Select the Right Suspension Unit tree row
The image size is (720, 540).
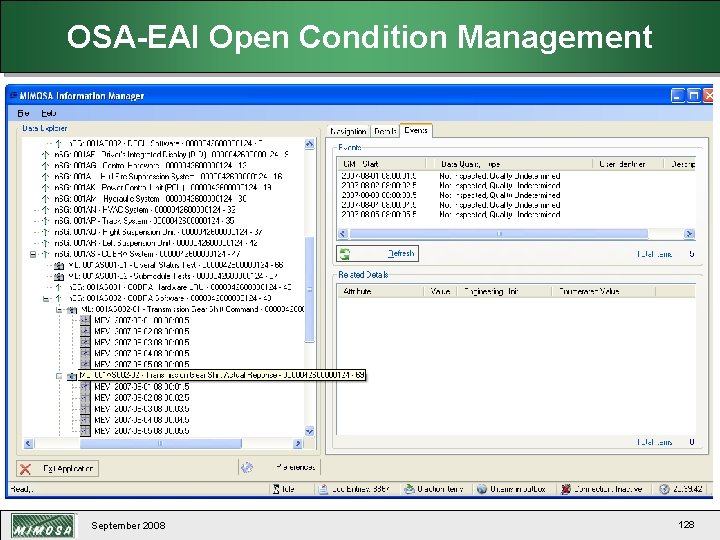click(158, 232)
